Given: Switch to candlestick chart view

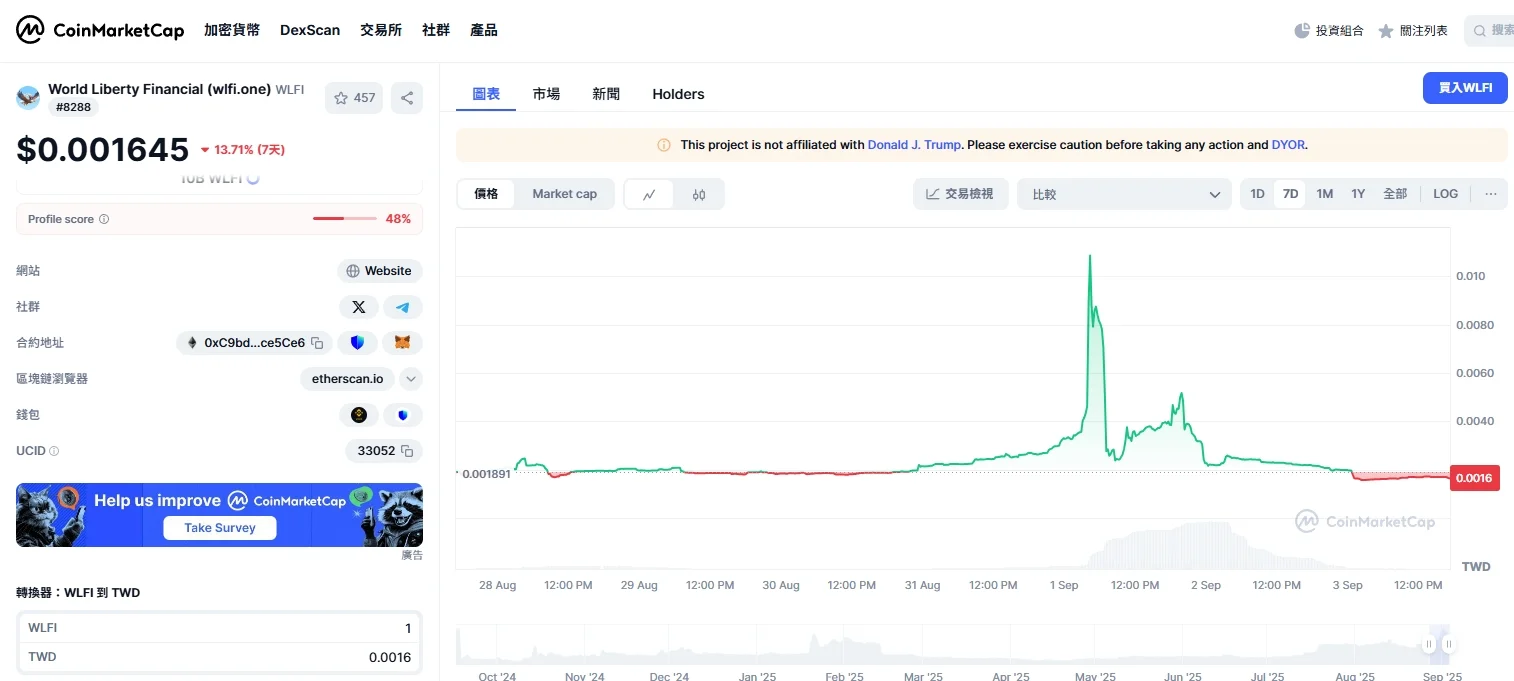Looking at the screenshot, I should click(x=699, y=194).
